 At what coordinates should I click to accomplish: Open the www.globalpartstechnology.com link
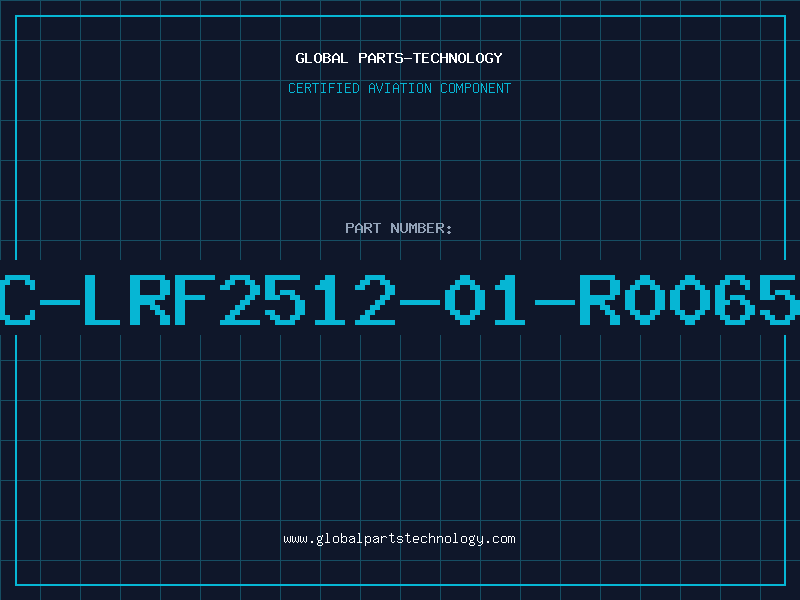[x=399, y=539]
